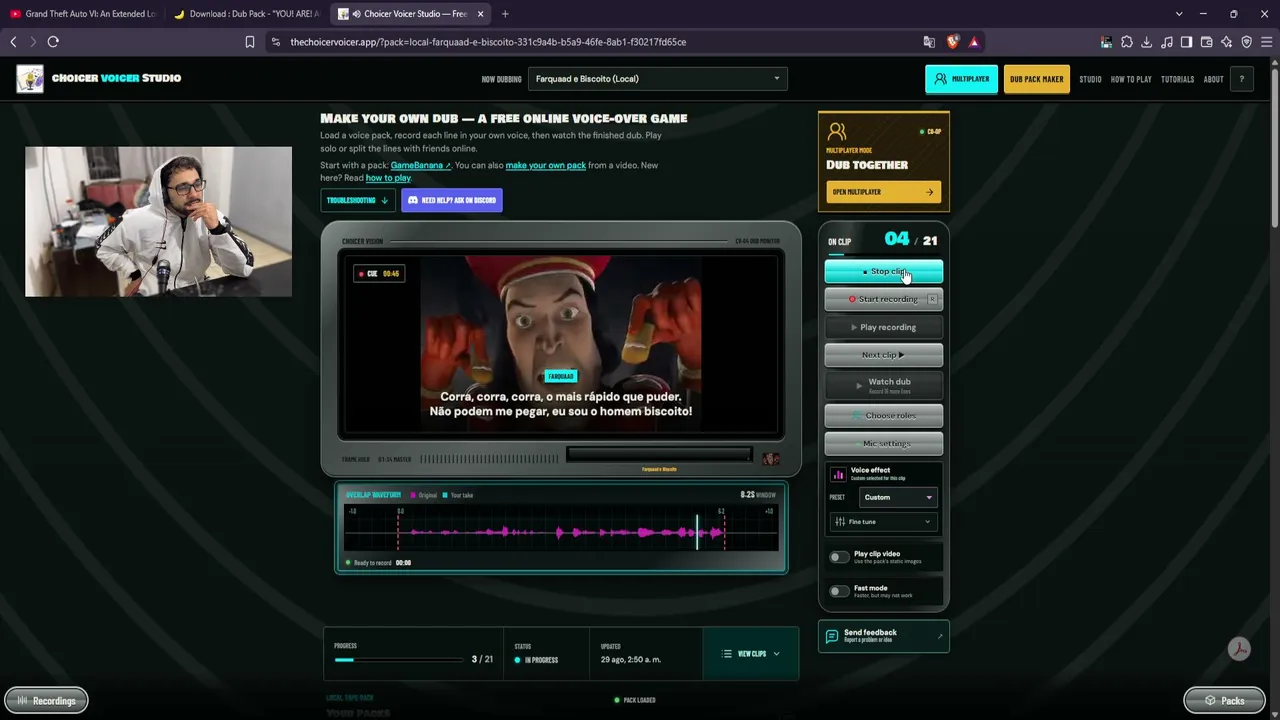Click the white playhead marker in waveform
Viewport: 1280px width, 720px height.
coord(697,531)
